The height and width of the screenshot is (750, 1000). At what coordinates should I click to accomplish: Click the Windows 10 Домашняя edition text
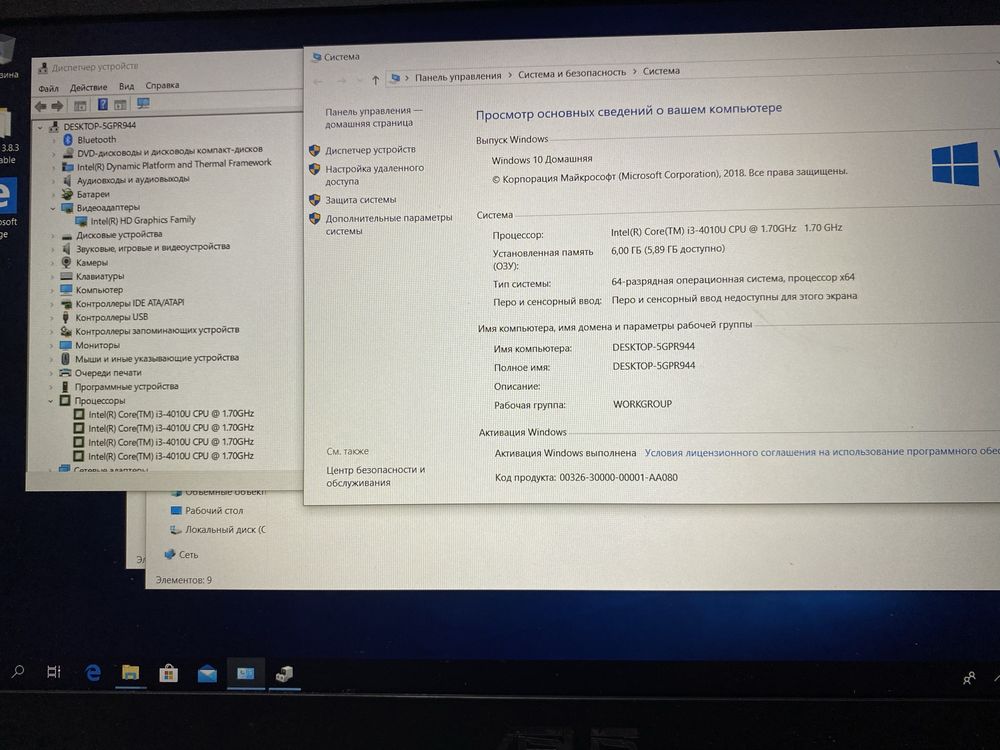[542, 159]
